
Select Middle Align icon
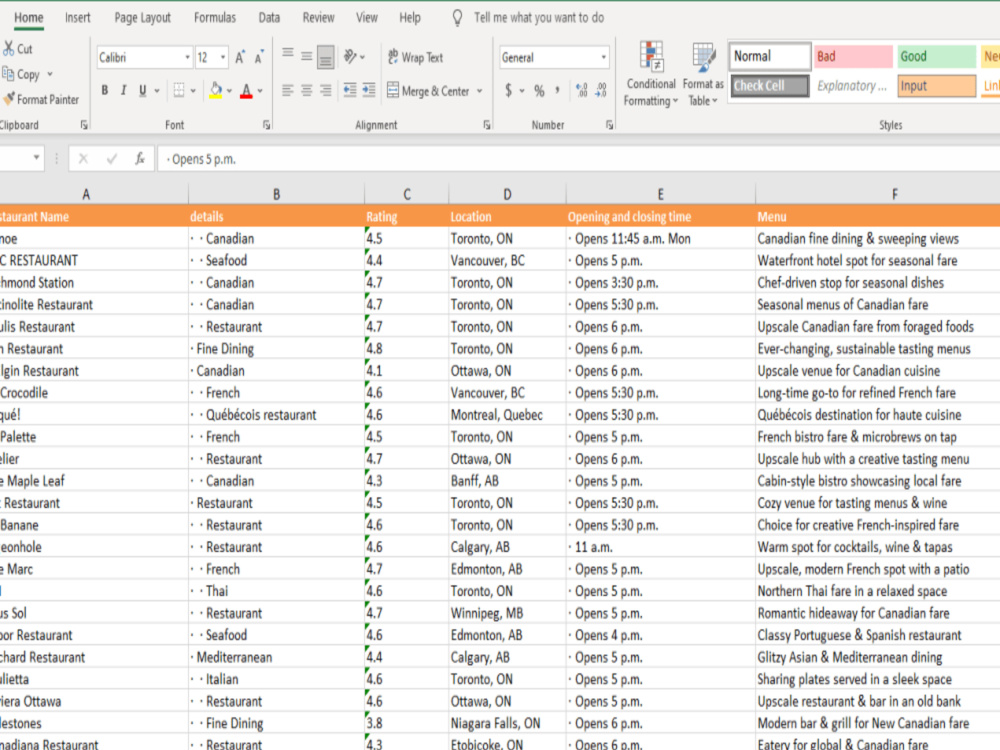point(307,56)
